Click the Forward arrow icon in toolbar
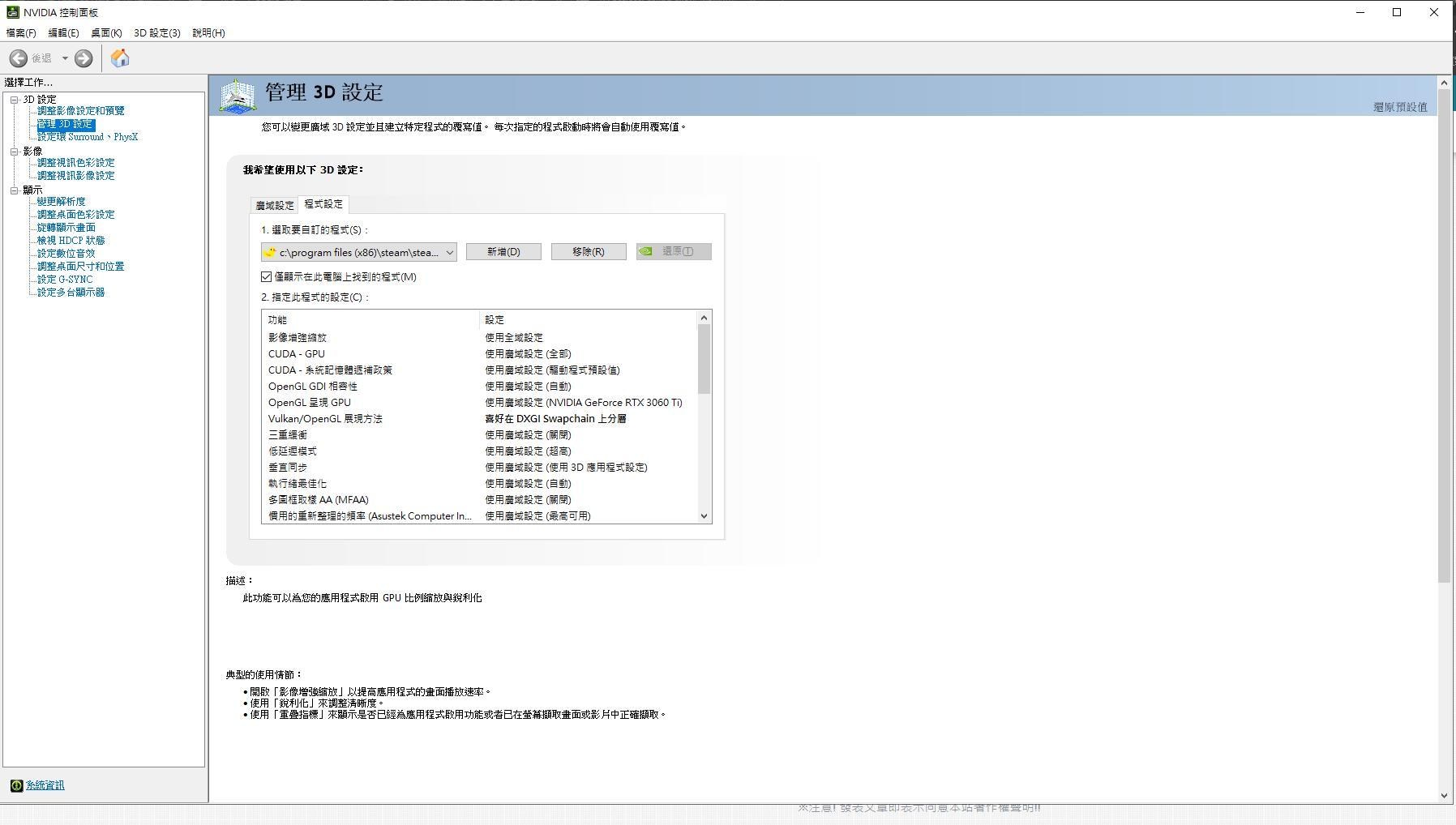 pyautogui.click(x=84, y=58)
